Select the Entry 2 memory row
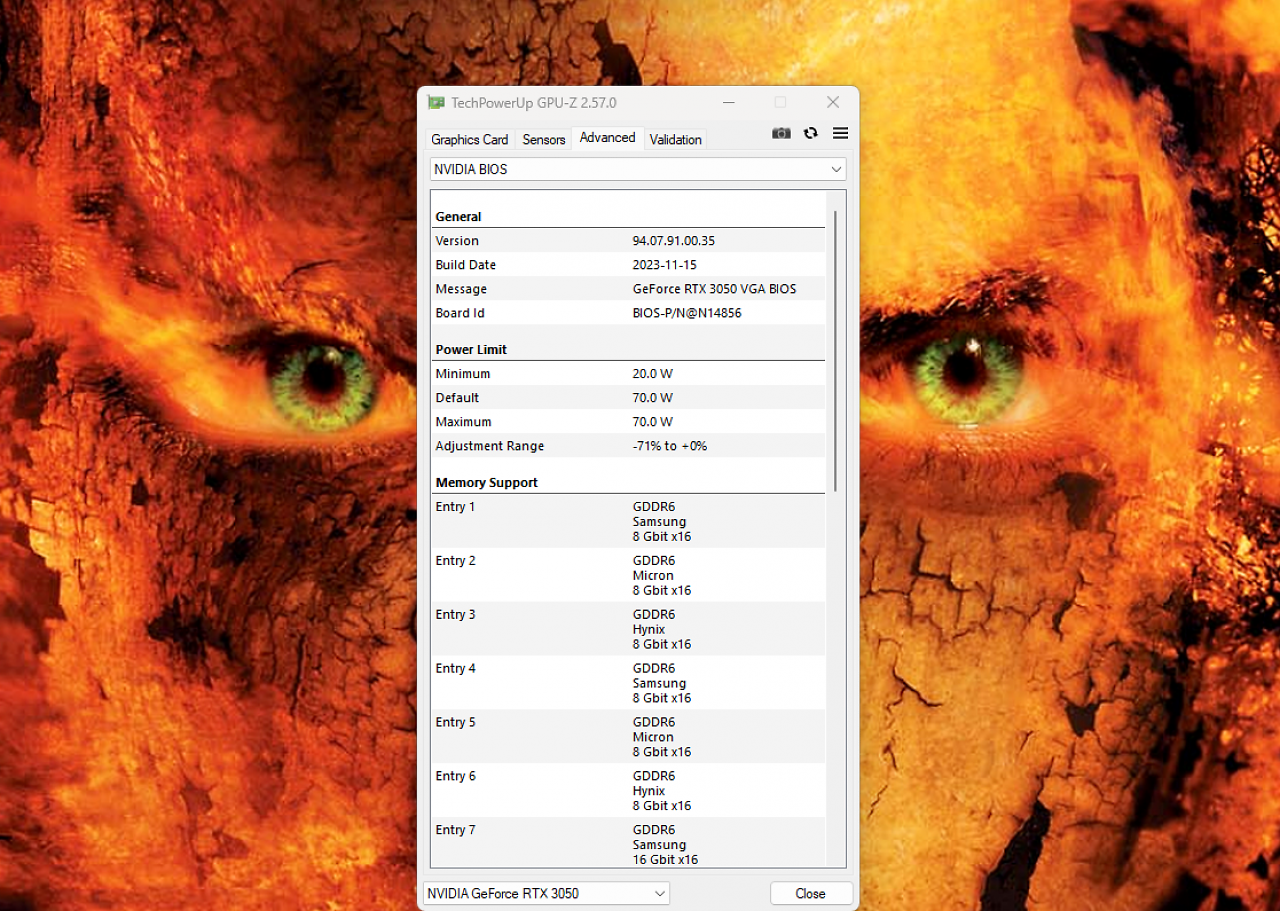Viewport: 1280px width, 911px height. point(628,575)
